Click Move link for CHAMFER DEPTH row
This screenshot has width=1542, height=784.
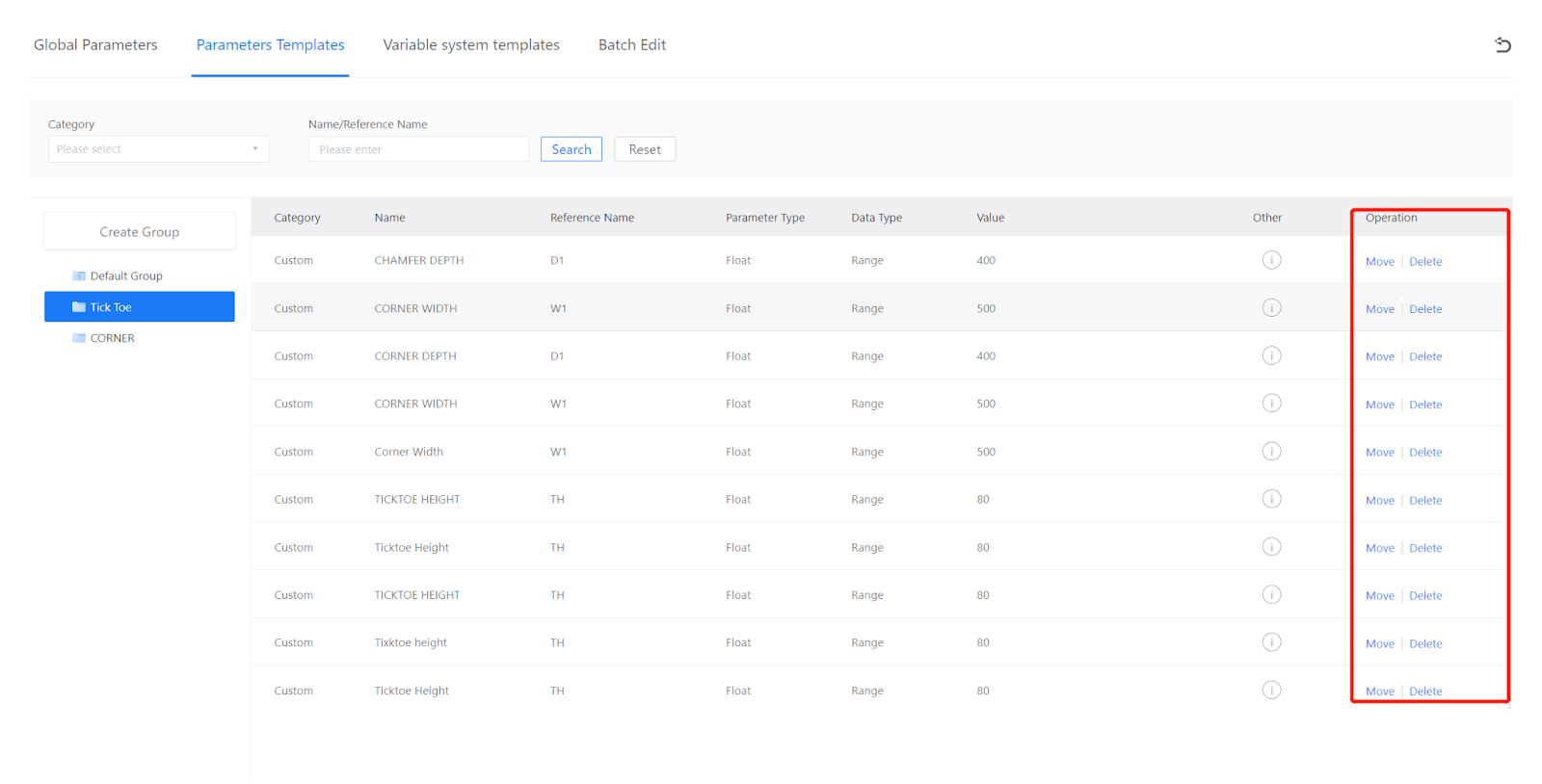tap(1379, 262)
